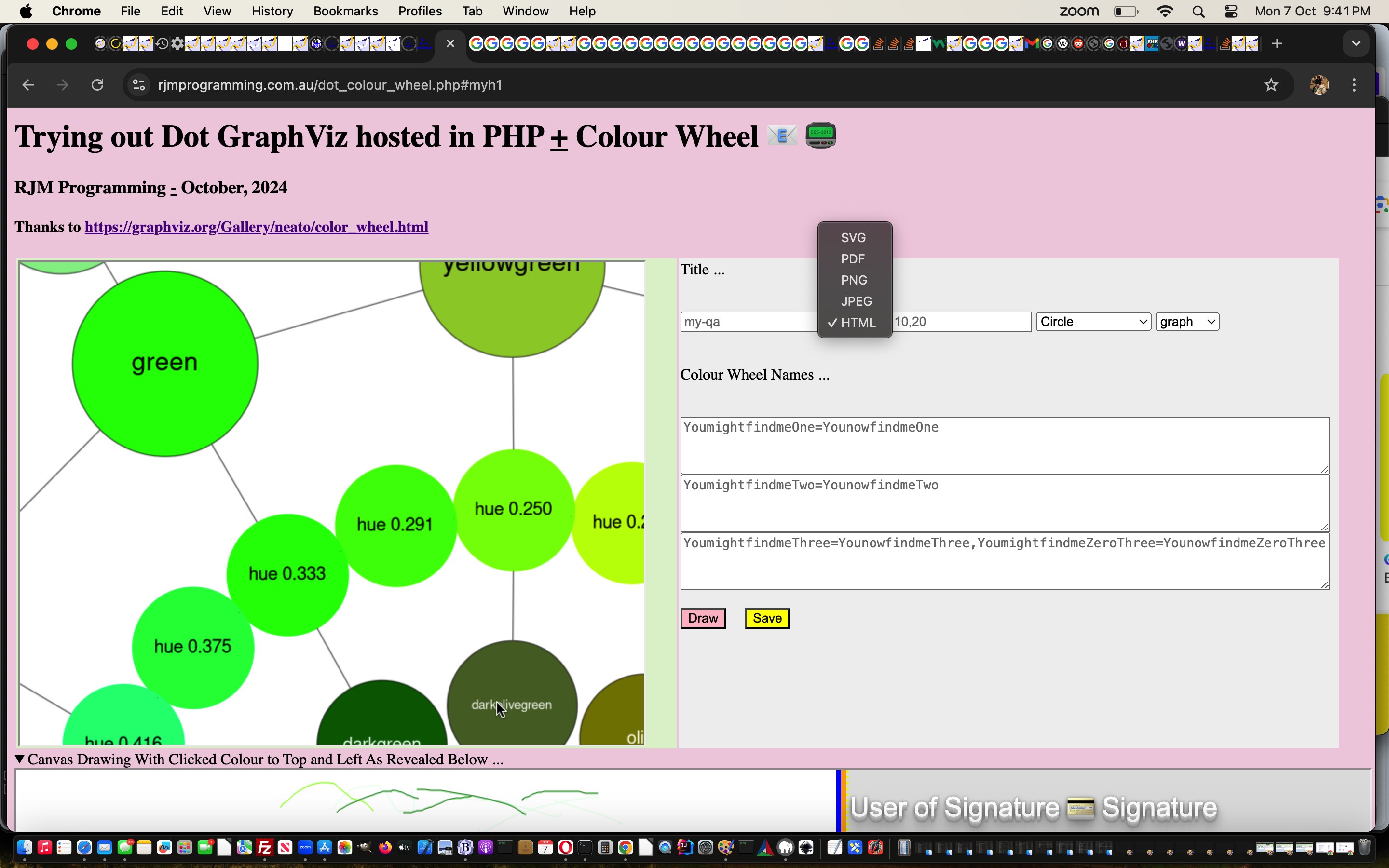Select the my-qa title input field
This screenshot has width=1389, height=868.
point(749,321)
